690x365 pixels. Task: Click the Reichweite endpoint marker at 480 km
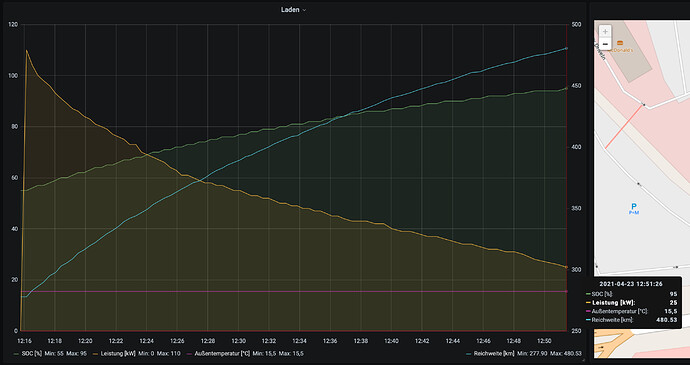pos(566,48)
